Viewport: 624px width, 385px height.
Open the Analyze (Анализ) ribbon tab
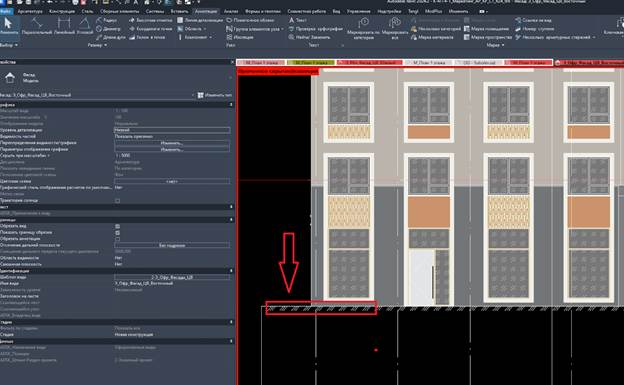[231, 12]
